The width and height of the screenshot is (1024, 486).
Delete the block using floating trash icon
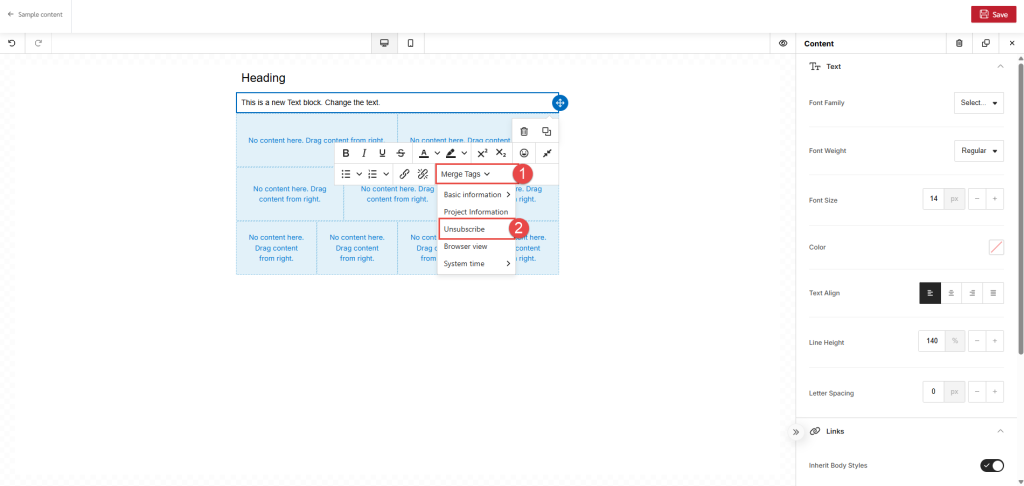(524, 131)
